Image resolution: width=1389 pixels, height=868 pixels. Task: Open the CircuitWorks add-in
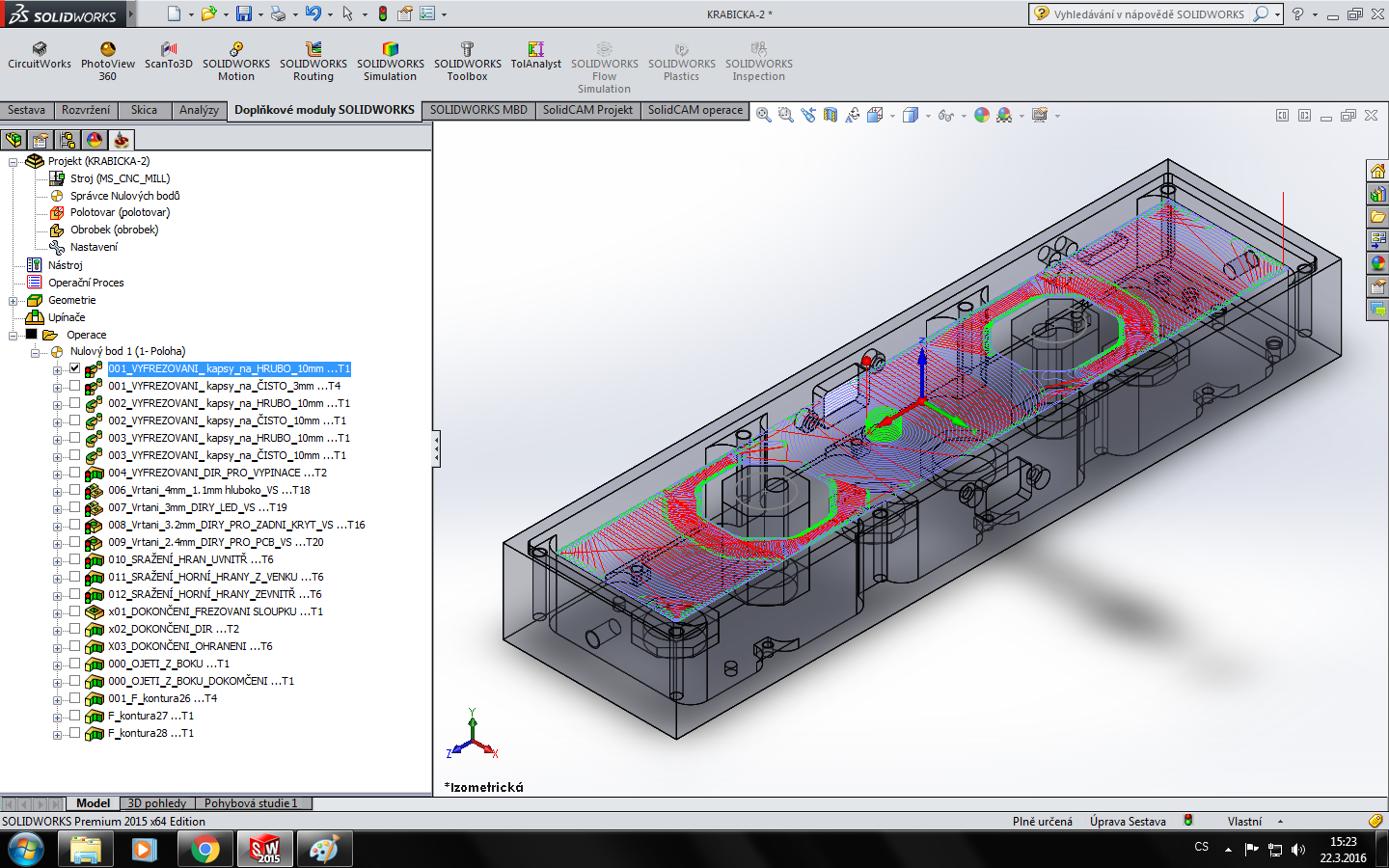(40, 56)
